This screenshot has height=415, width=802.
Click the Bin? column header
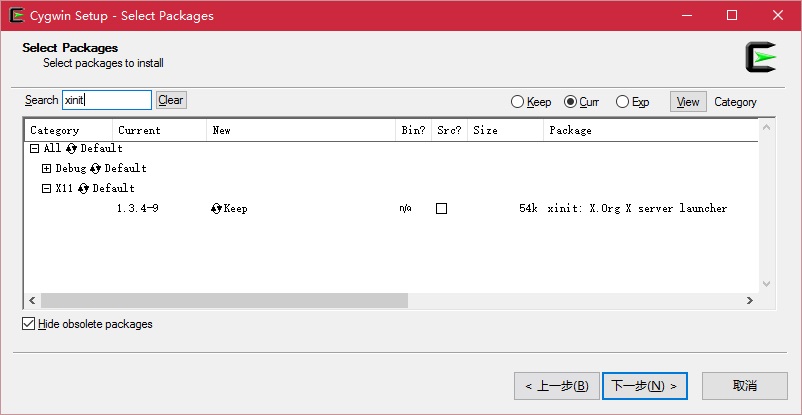[x=414, y=130]
